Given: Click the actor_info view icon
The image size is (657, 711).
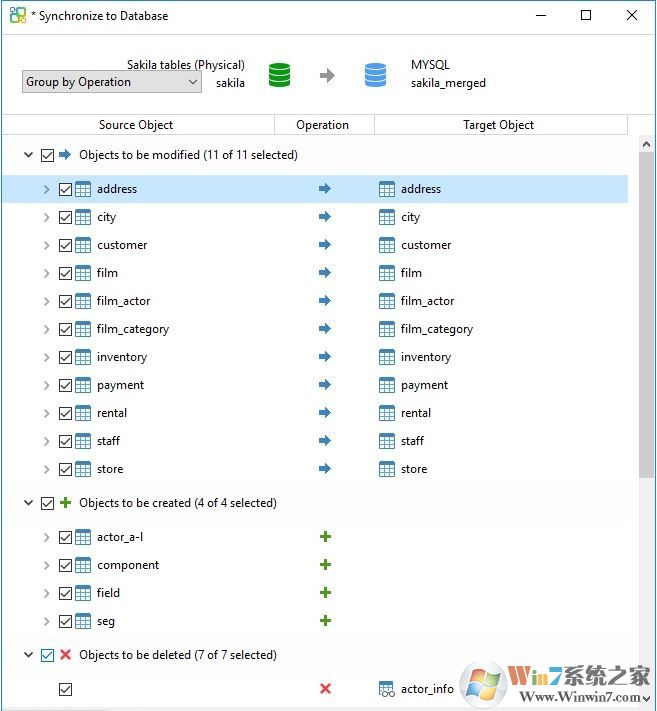Looking at the screenshot, I should (x=387, y=689).
